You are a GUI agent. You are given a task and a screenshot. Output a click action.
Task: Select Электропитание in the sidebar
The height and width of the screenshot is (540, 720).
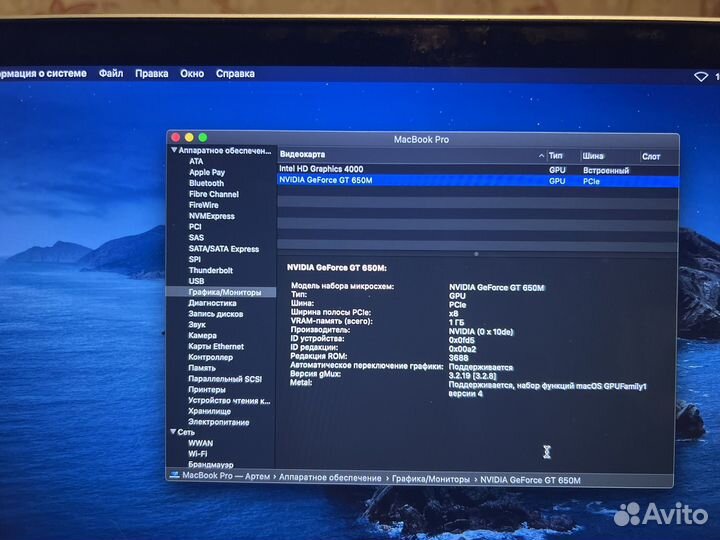click(x=219, y=422)
